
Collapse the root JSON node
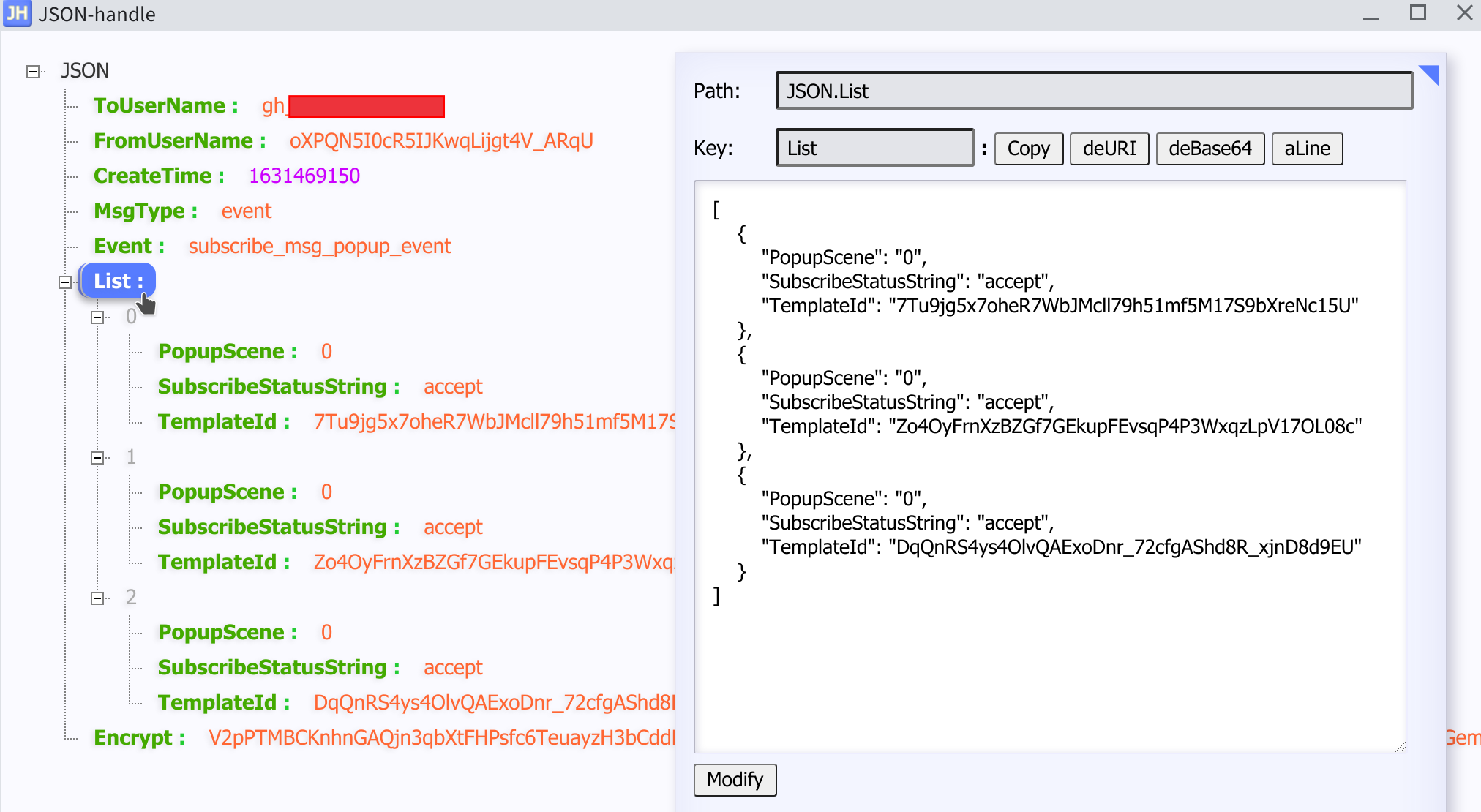32,72
